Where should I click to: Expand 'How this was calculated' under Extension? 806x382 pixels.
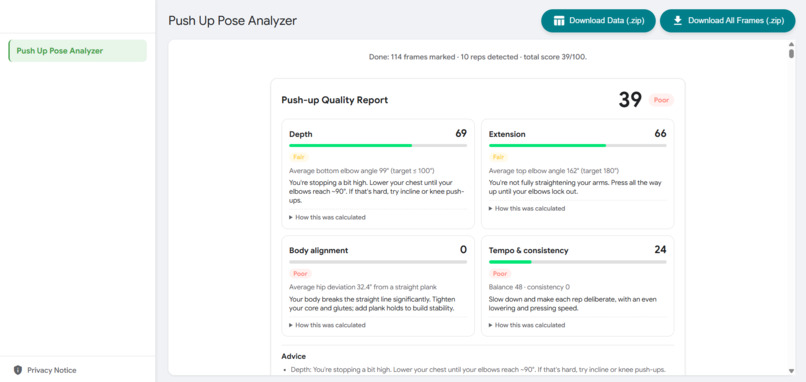coord(527,208)
